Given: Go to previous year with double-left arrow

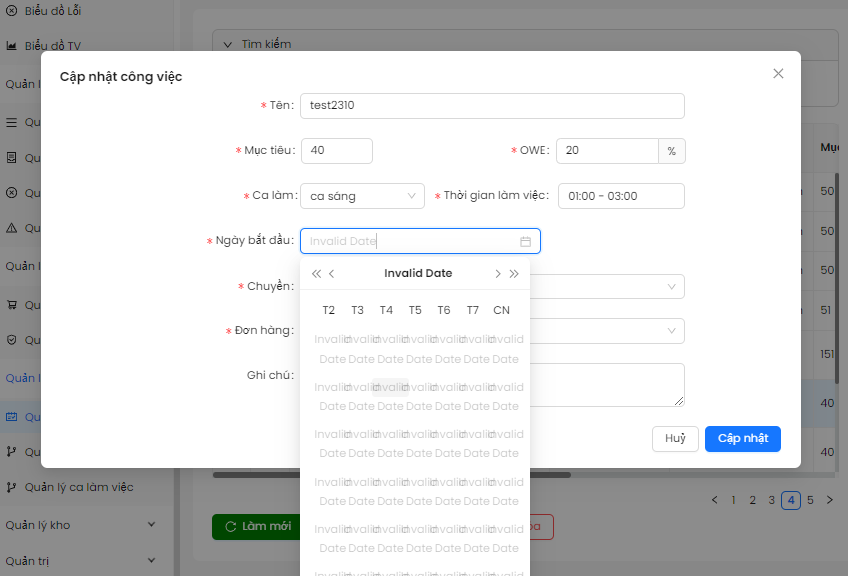Looking at the screenshot, I should (316, 274).
